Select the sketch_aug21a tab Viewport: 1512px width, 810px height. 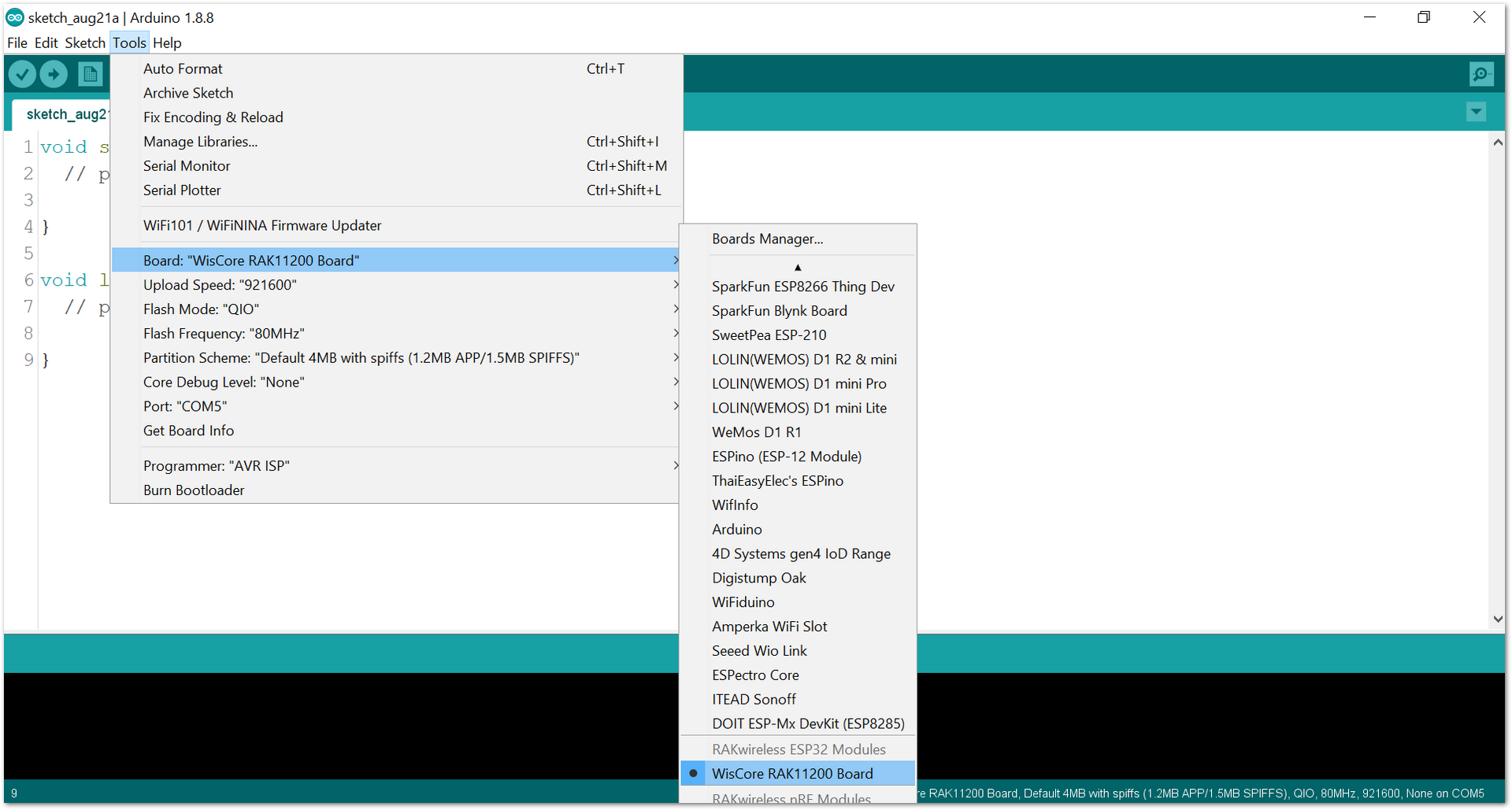[63, 114]
